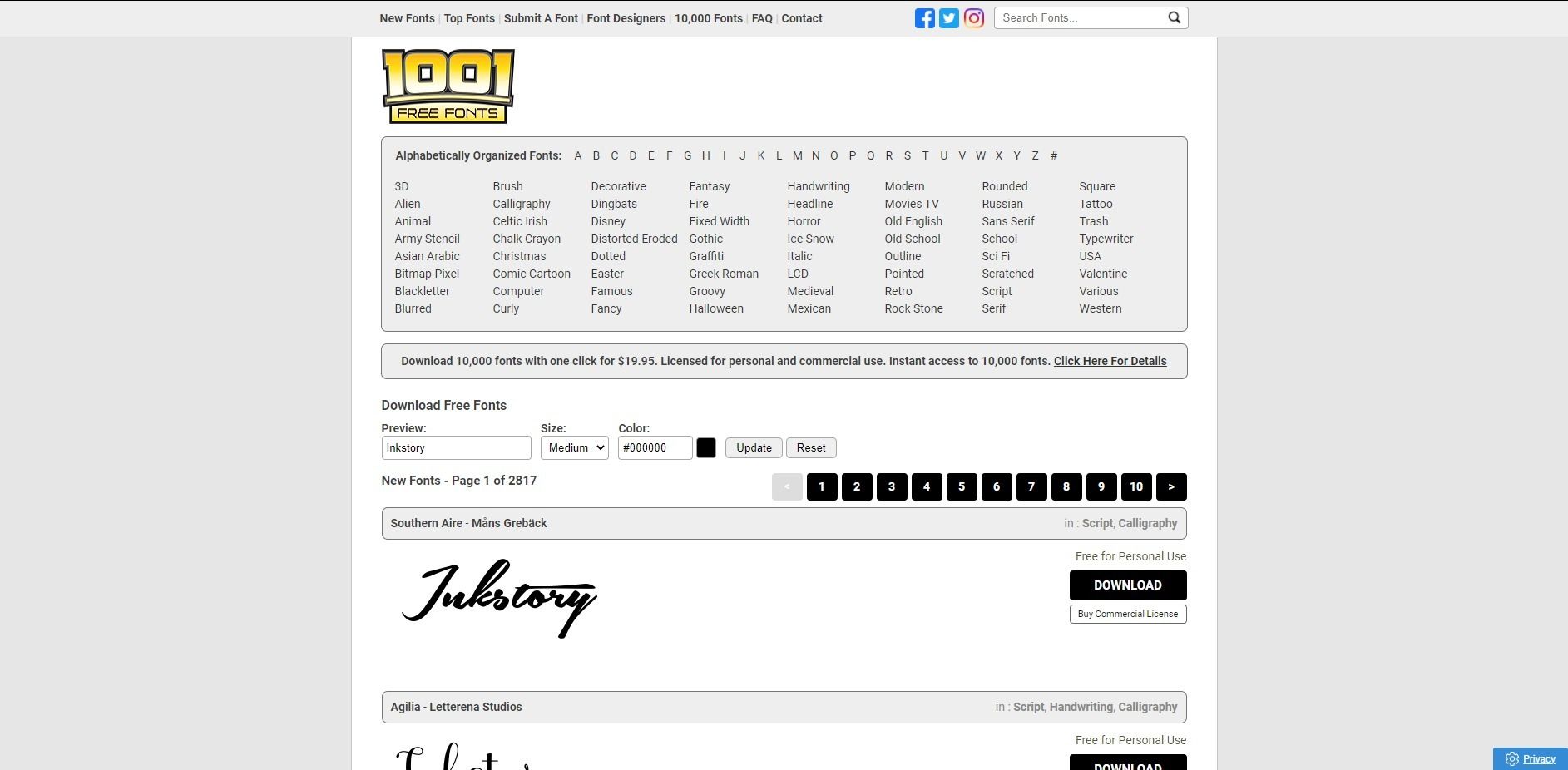Go to page 5 of results
Image resolution: width=1568 pixels, height=770 pixels.
point(961,486)
